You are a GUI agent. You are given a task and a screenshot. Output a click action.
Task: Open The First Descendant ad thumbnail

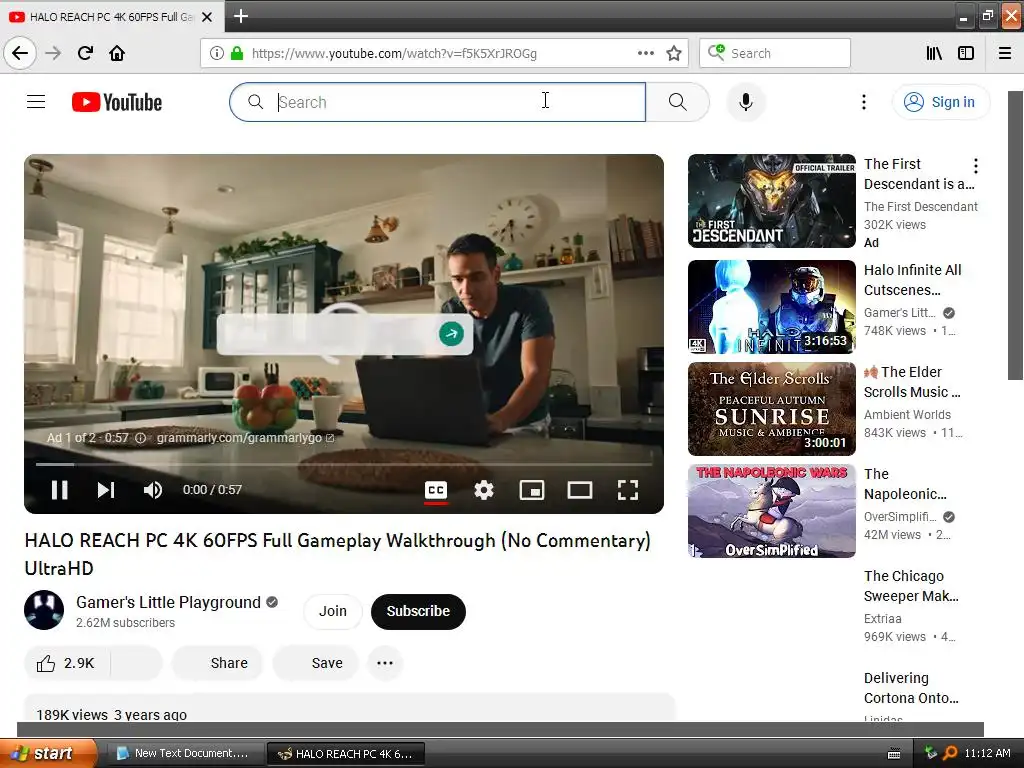pos(771,201)
